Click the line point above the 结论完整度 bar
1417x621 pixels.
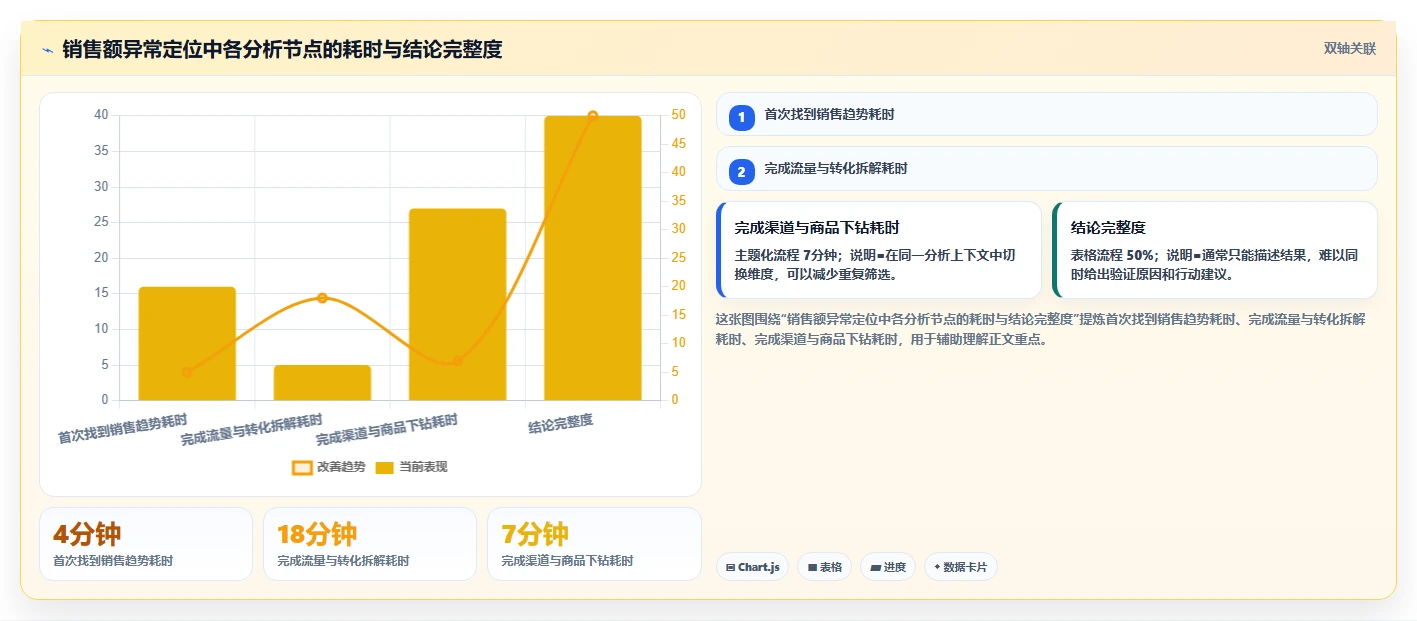[592, 116]
